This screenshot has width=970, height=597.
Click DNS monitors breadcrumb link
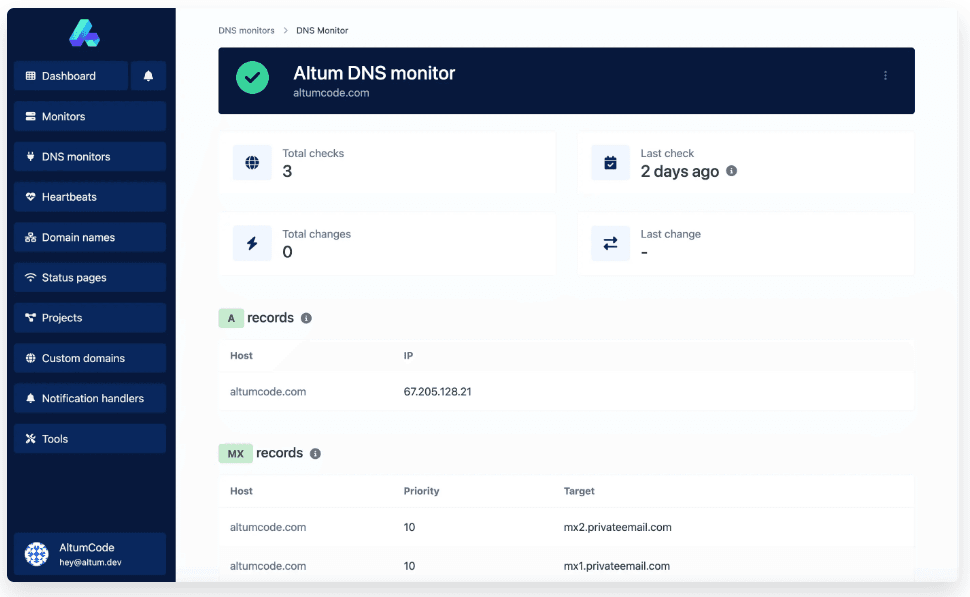click(x=246, y=31)
